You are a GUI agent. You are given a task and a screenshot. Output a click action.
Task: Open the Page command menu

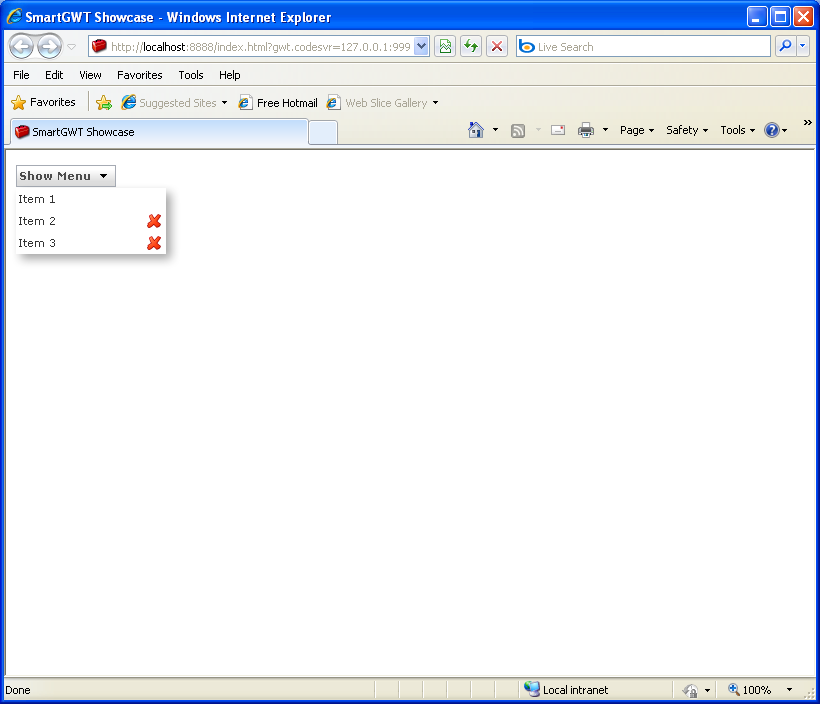coord(637,130)
